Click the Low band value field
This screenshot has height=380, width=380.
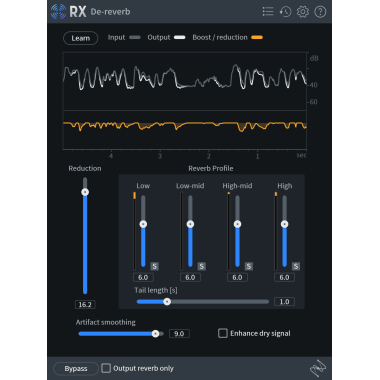pyautogui.click(x=143, y=277)
